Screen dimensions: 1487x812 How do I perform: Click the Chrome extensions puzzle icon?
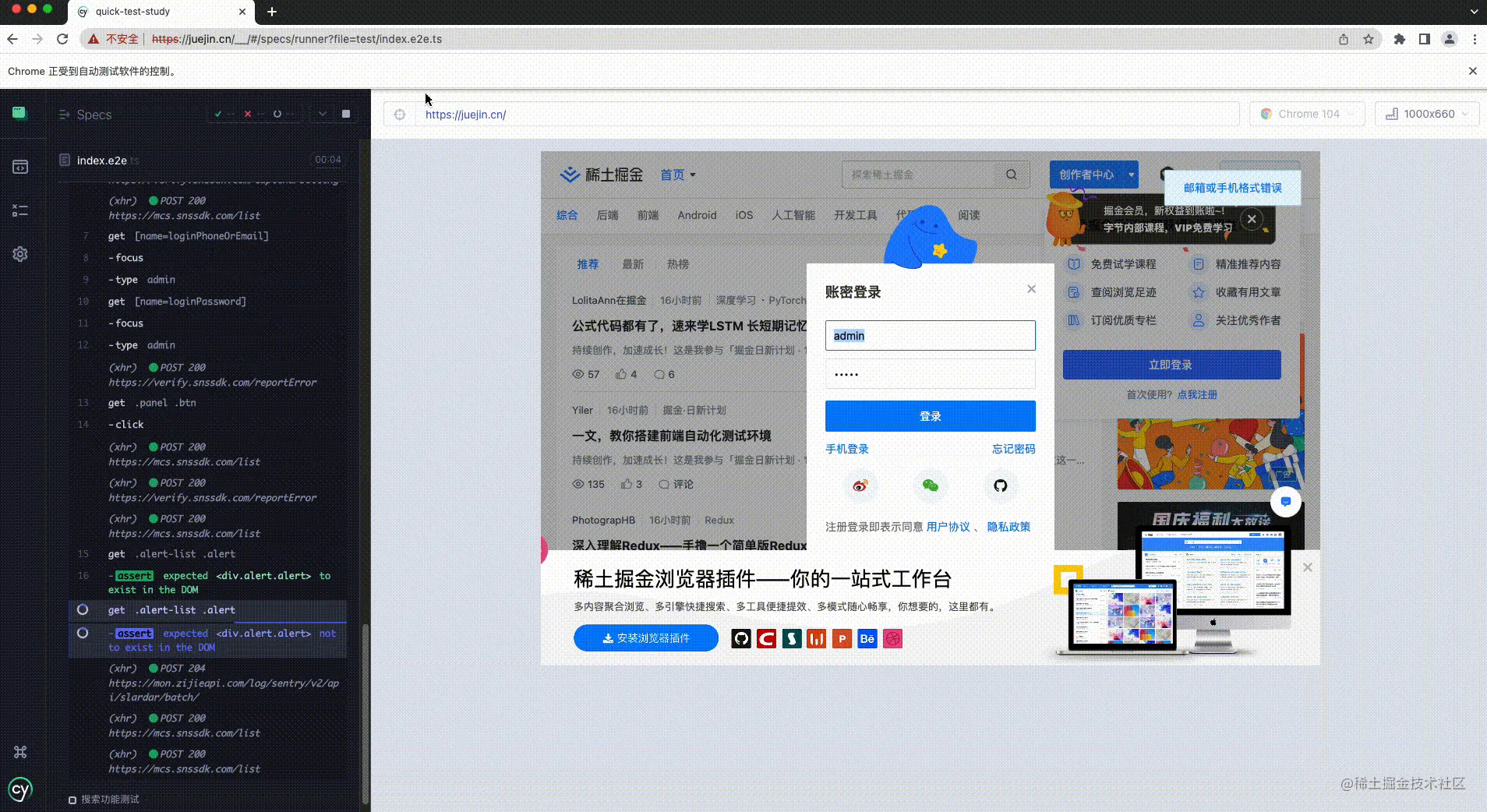pos(1400,39)
